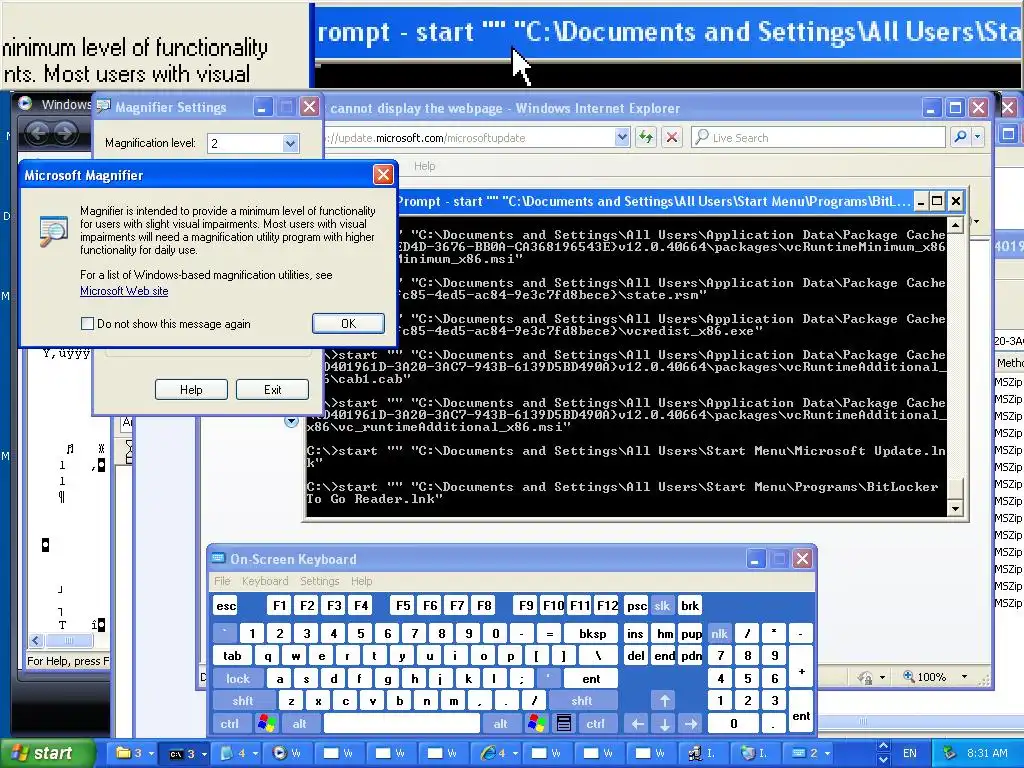Viewport: 1024px width, 768px height.
Task: Click the round chevron expander beside Magnifier Settings
Action: pos(291,421)
